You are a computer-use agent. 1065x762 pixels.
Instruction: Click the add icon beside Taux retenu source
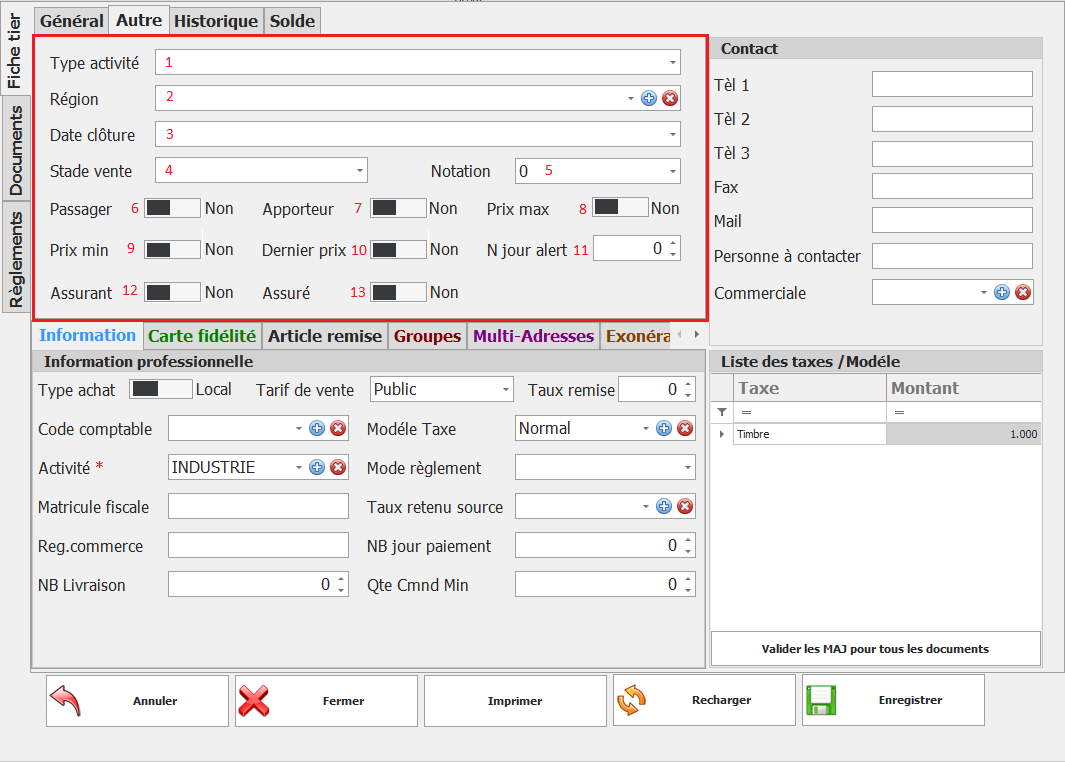coord(664,507)
